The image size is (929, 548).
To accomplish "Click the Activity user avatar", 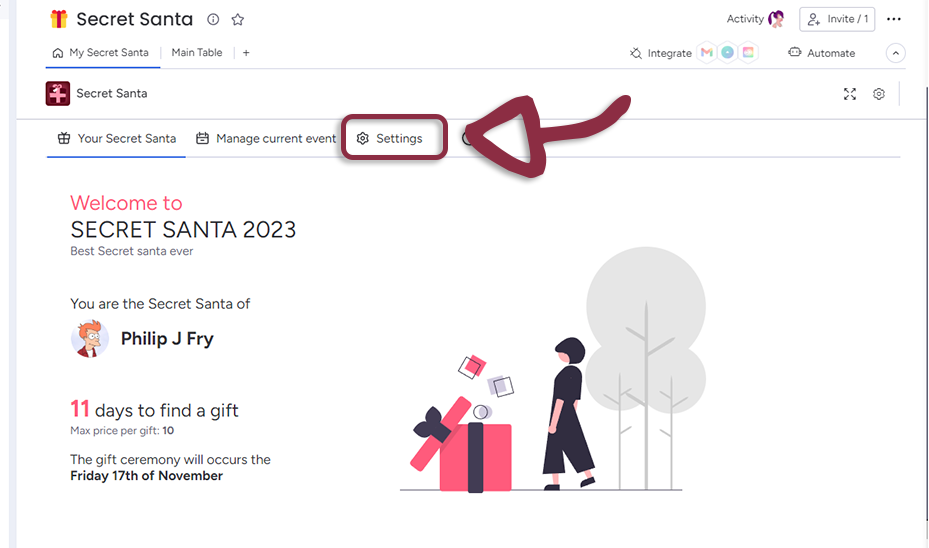I will tap(776, 19).
